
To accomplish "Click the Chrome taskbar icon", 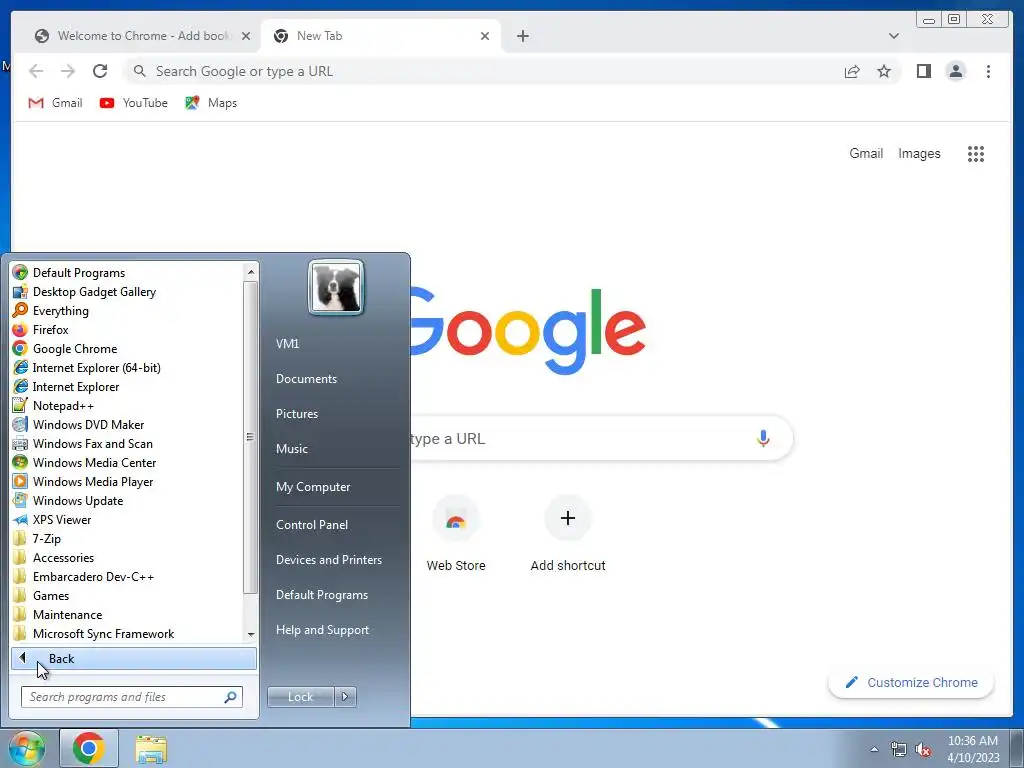I will click(x=89, y=748).
